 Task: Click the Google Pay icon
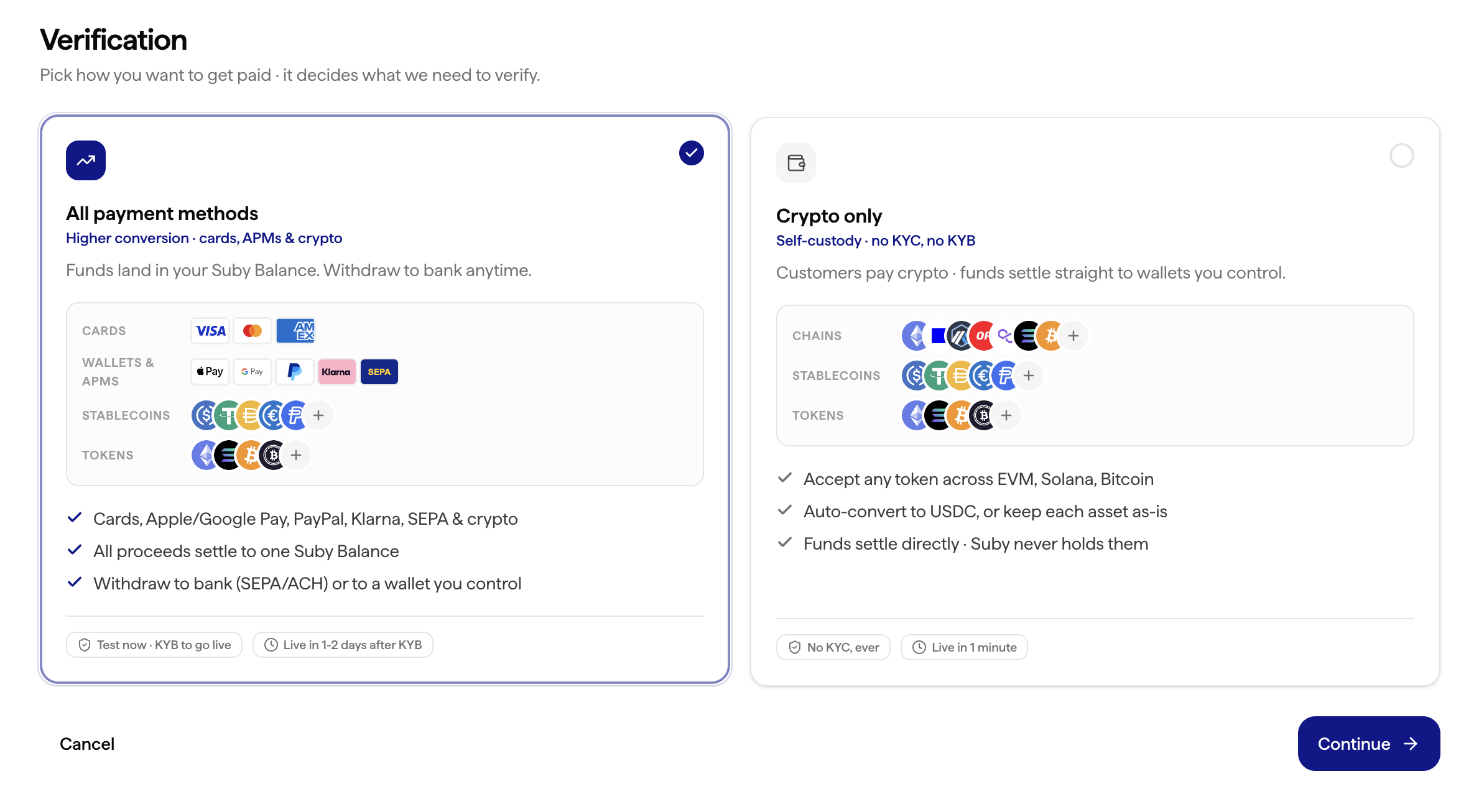click(253, 372)
